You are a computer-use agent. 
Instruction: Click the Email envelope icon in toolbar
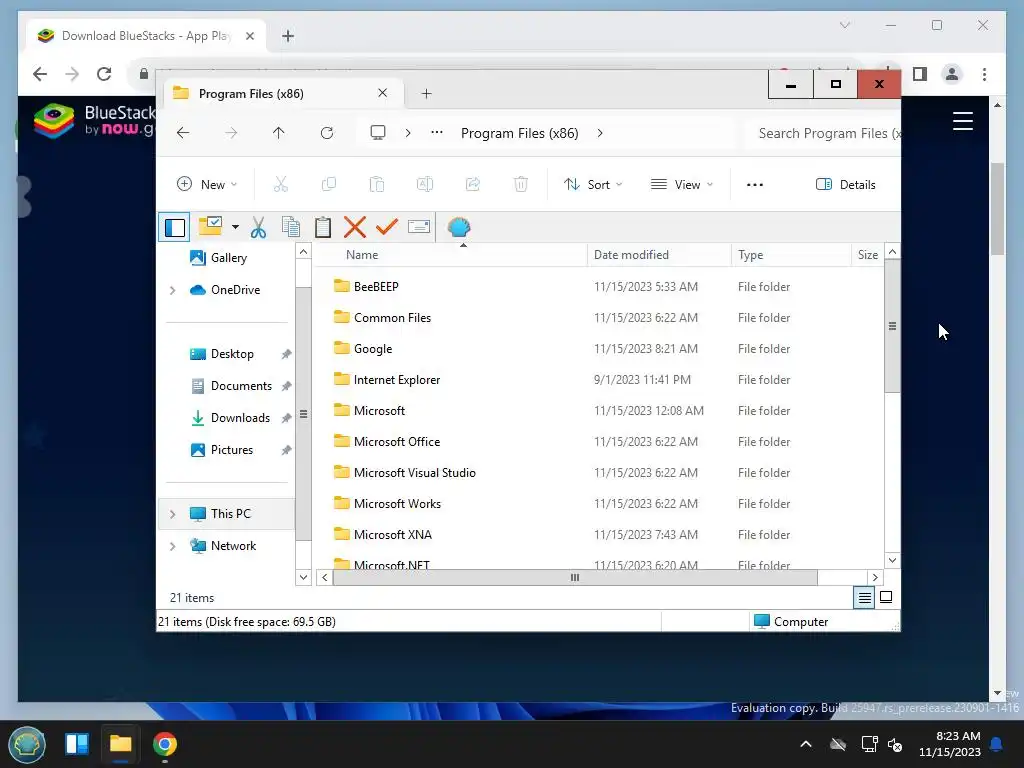click(x=419, y=227)
